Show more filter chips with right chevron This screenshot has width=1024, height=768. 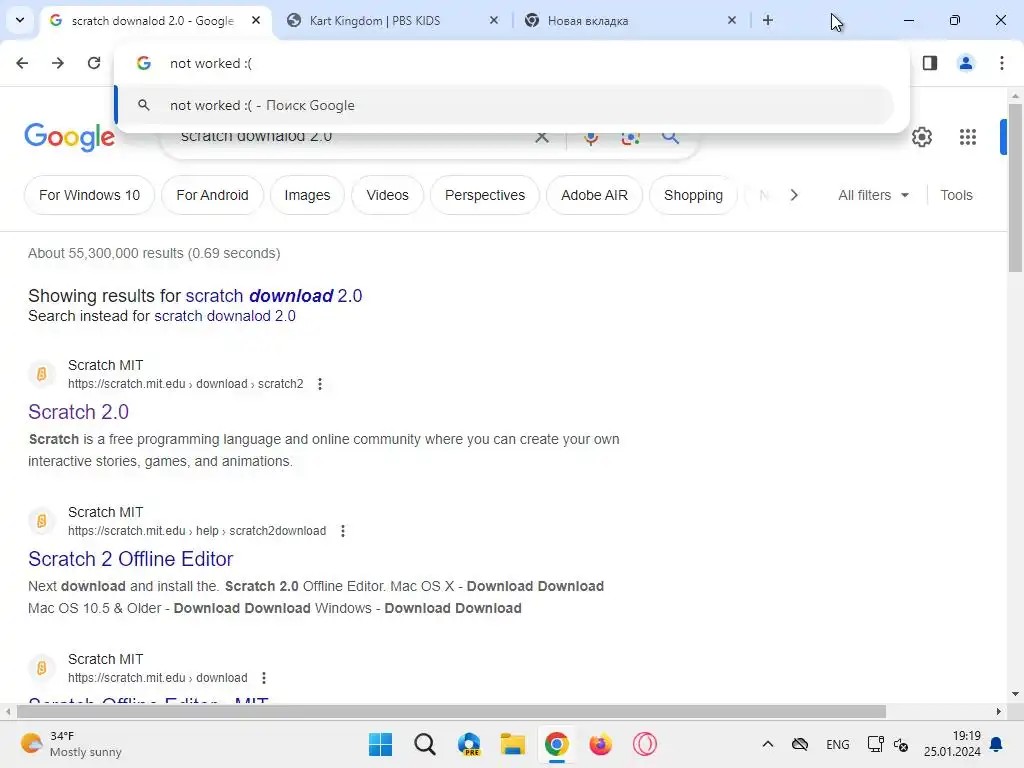click(x=794, y=195)
